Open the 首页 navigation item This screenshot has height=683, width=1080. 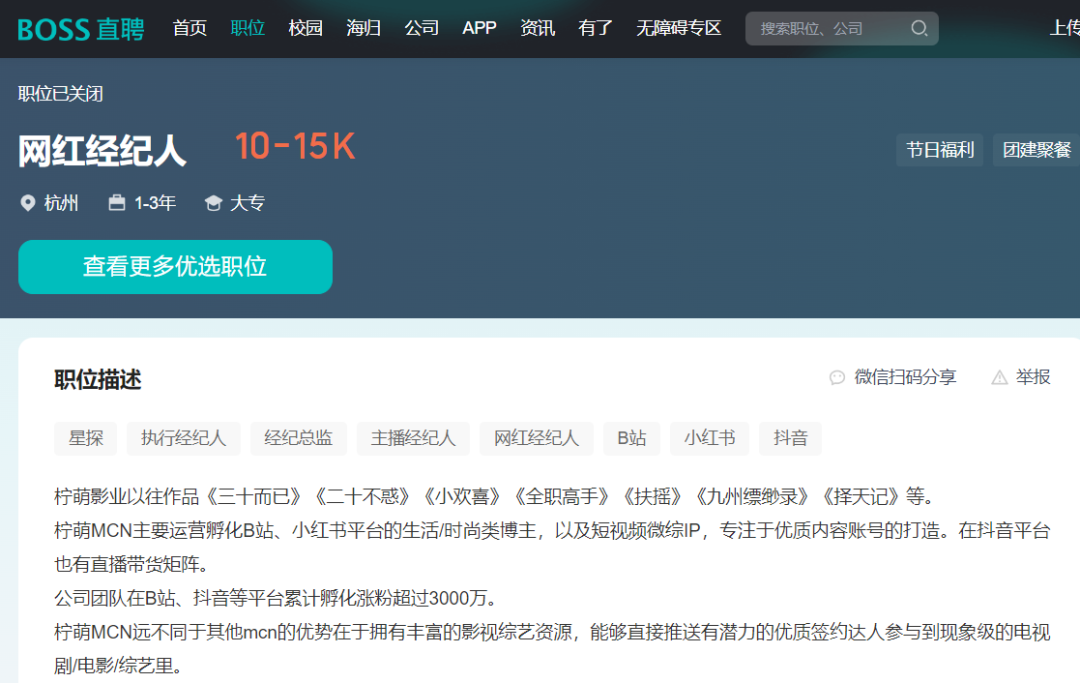click(189, 28)
